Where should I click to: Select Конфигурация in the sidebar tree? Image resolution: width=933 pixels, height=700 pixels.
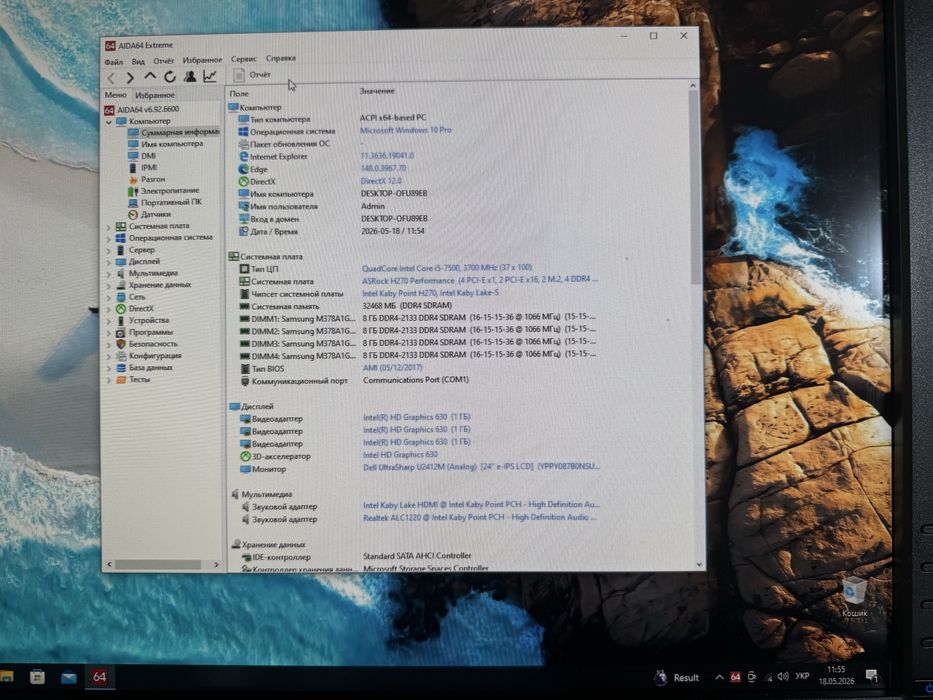coord(149,356)
